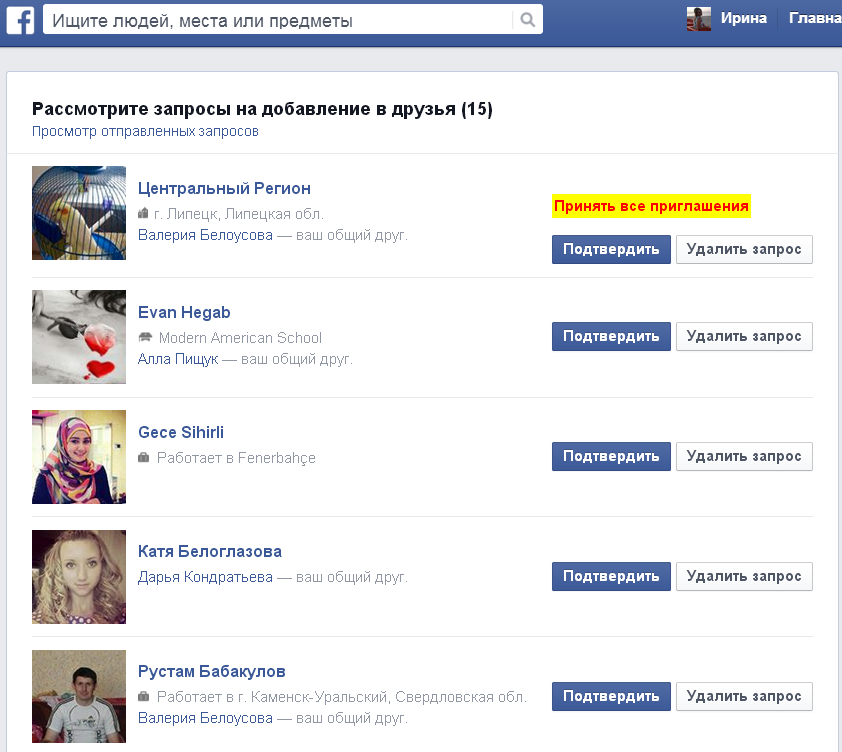Delete request from Центральный Регион
Screen dimensions: 842x752
(x=744, y=249)
